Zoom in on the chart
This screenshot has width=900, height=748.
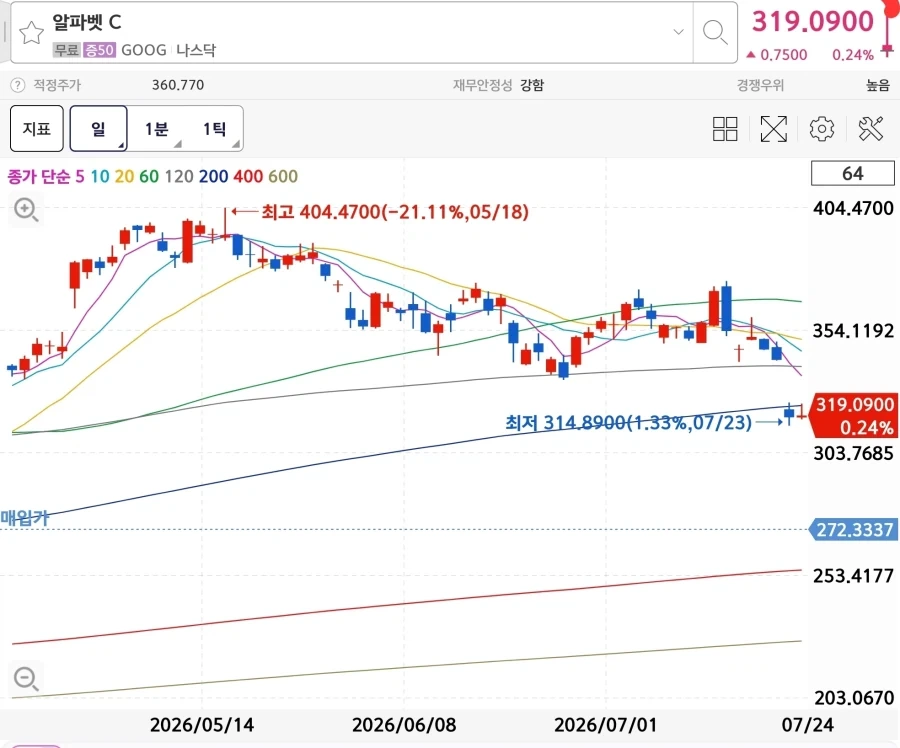click(26, 210)
